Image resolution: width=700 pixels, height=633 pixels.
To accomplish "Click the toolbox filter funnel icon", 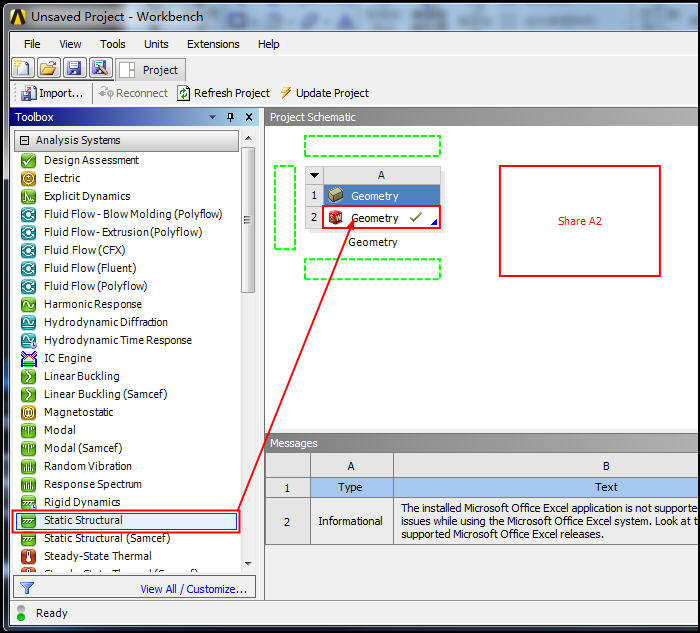I will (27, 588).
